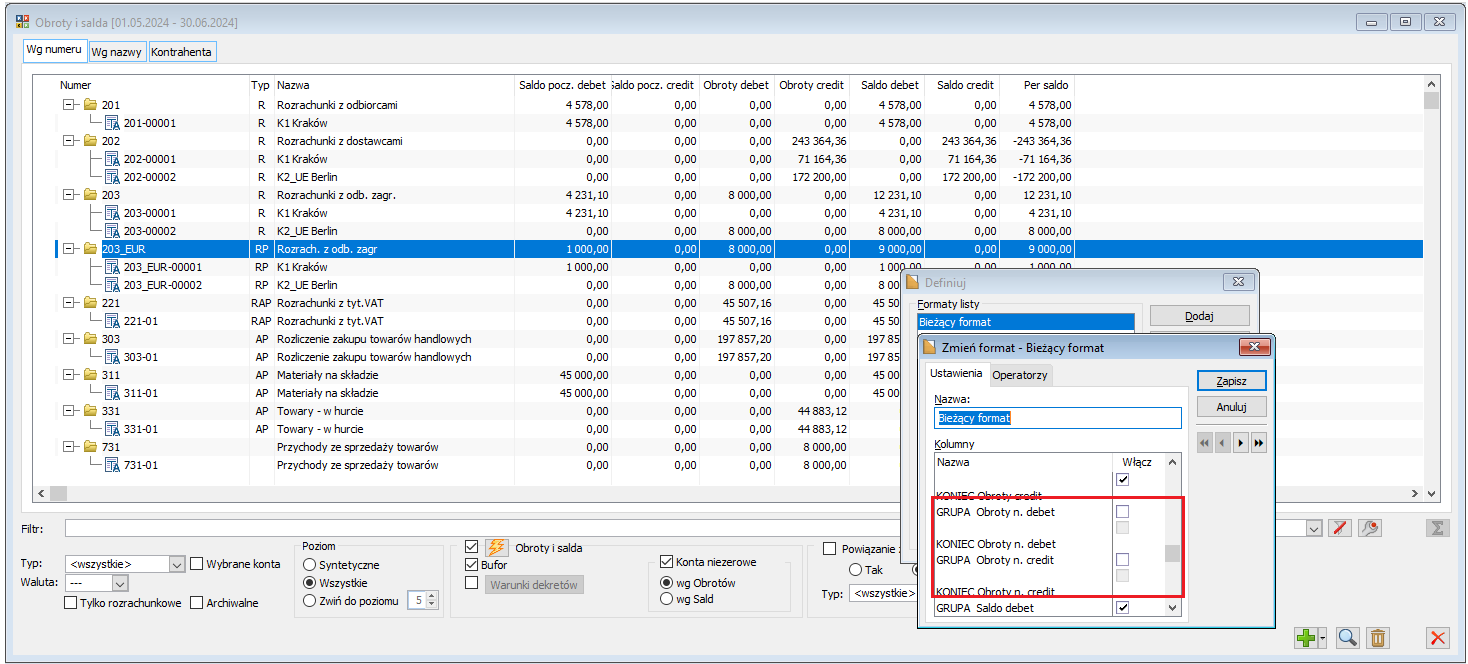
Task: Open the Typ dropdown with <wszystkie>
Action: 177,564
